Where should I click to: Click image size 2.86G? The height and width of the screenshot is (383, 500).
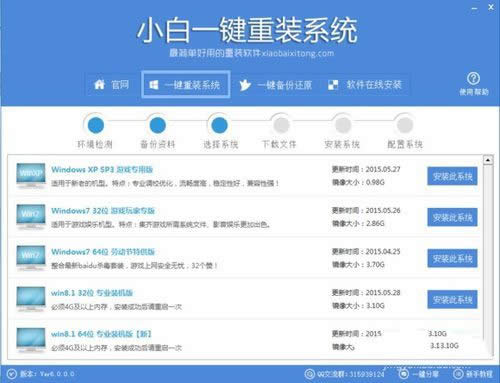point(375,223)
